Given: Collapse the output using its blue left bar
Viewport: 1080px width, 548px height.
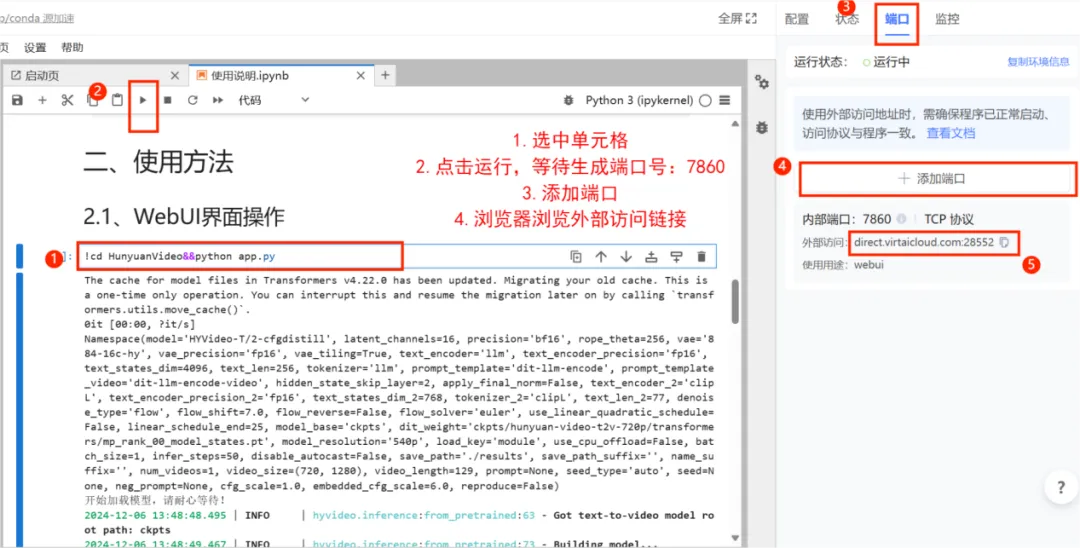Looking at the screenshot, I should (19, 410).
